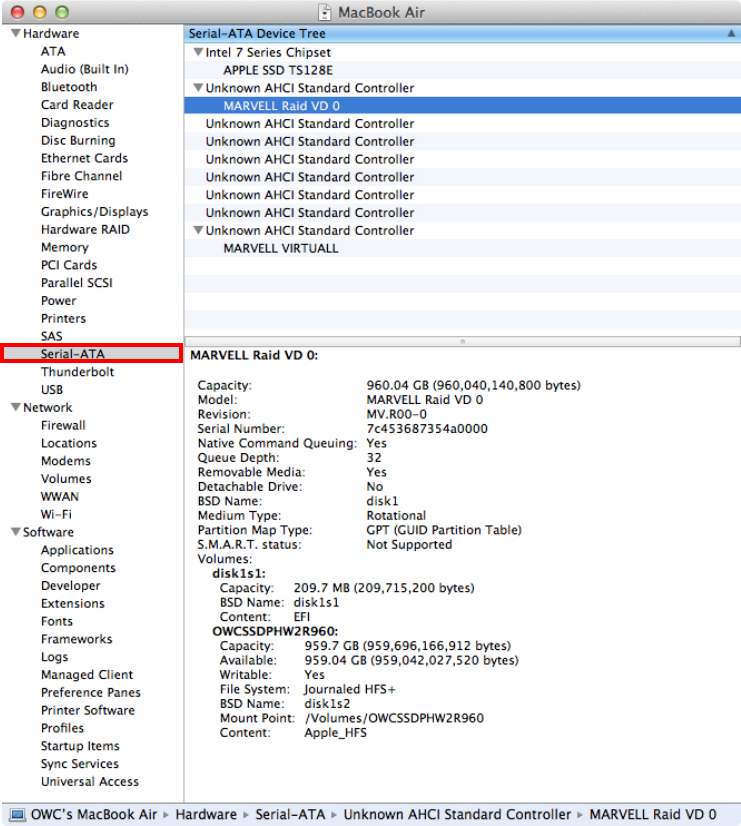Select Parallel SCSI category
741x826 pixels.
[x=76, y=283]
